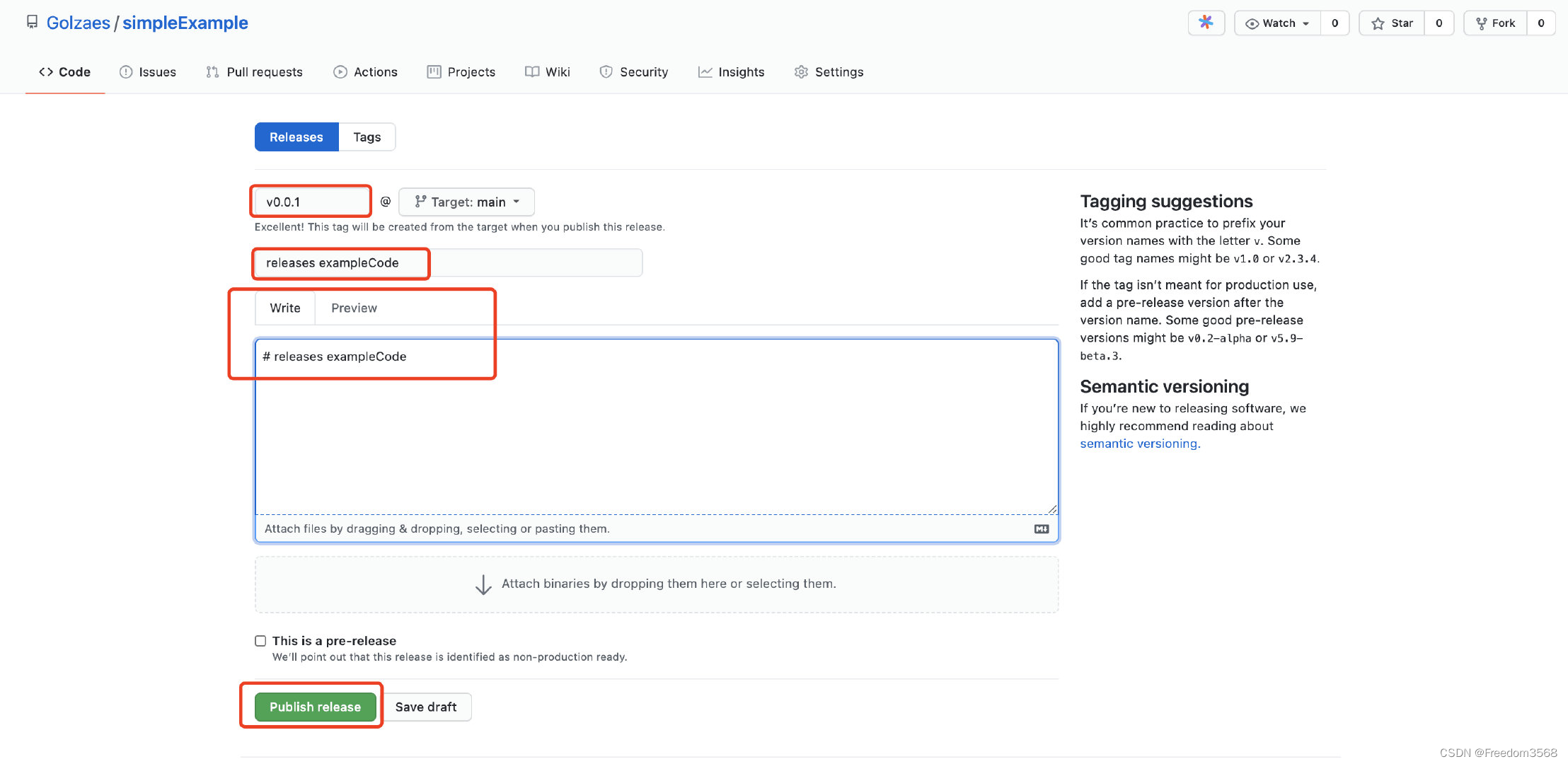Open the Watch notifications dropdown

[1278, 23]
